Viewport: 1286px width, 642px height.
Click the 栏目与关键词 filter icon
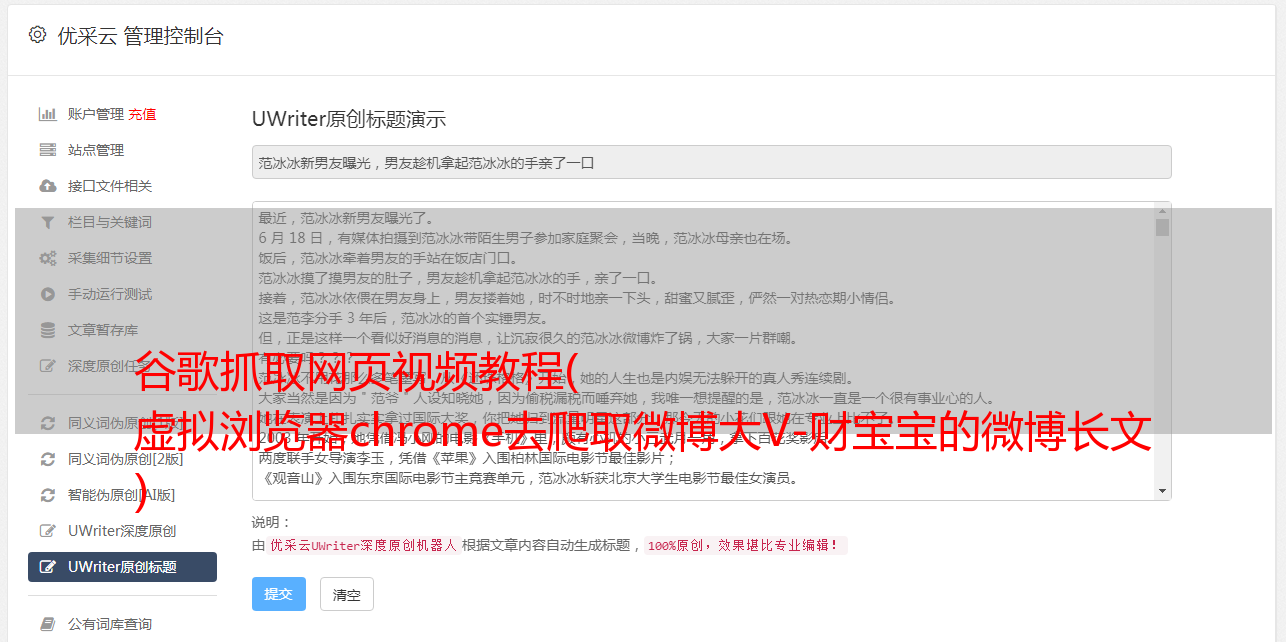pos(47,222)
